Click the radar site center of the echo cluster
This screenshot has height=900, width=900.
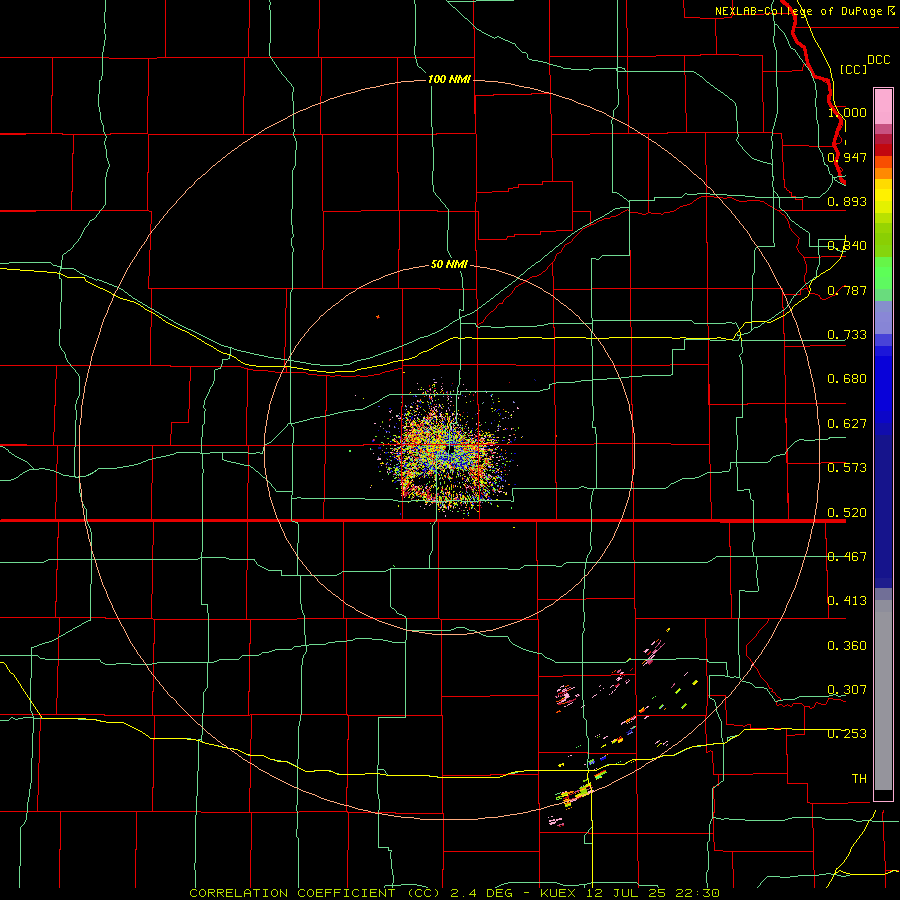[449, 447]
